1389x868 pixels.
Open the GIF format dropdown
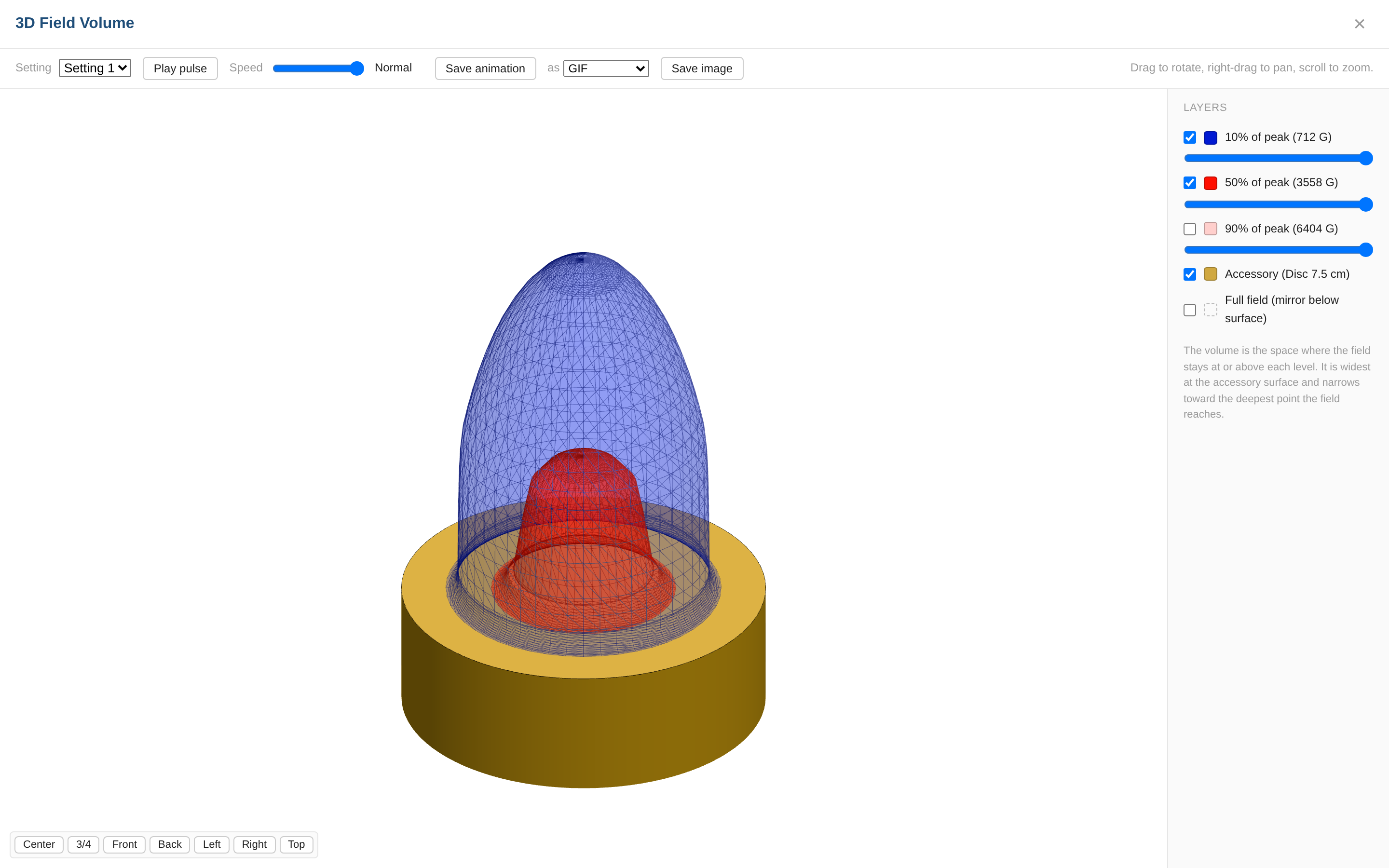606,68
